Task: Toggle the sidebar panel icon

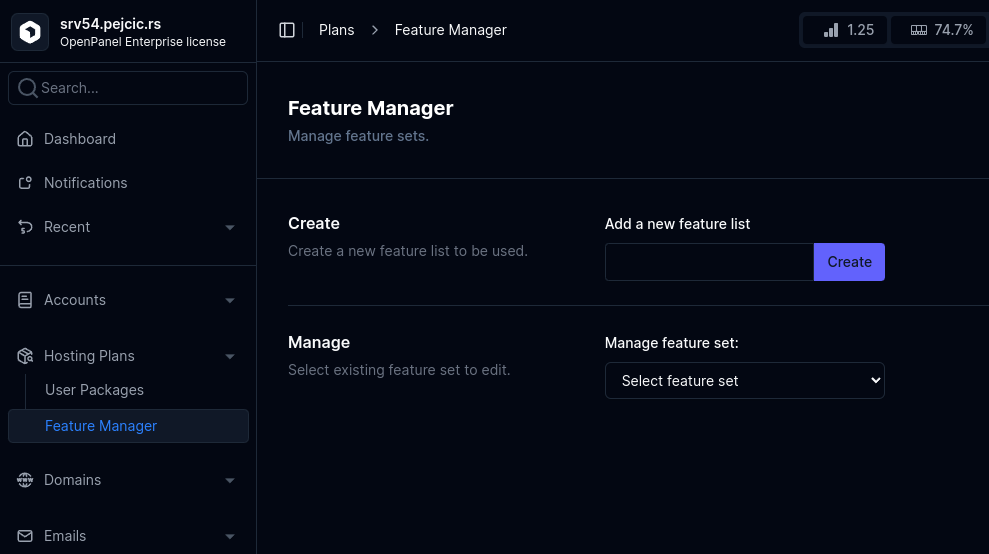Action: 287,30
